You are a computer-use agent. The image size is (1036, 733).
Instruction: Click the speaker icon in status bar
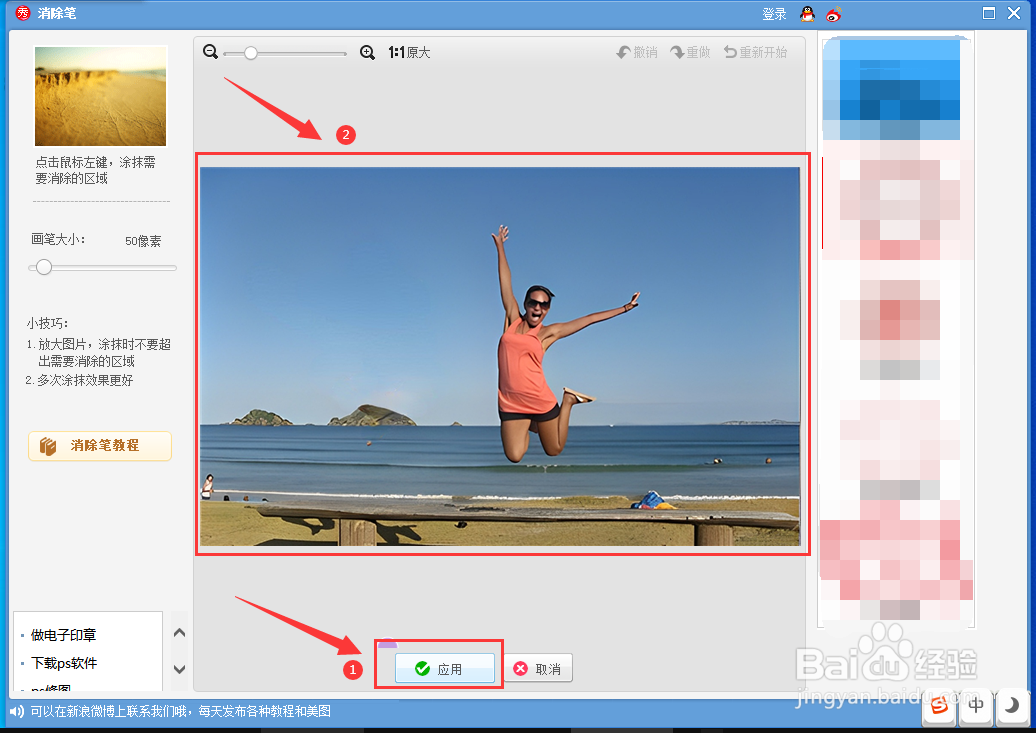click(17, 711)
